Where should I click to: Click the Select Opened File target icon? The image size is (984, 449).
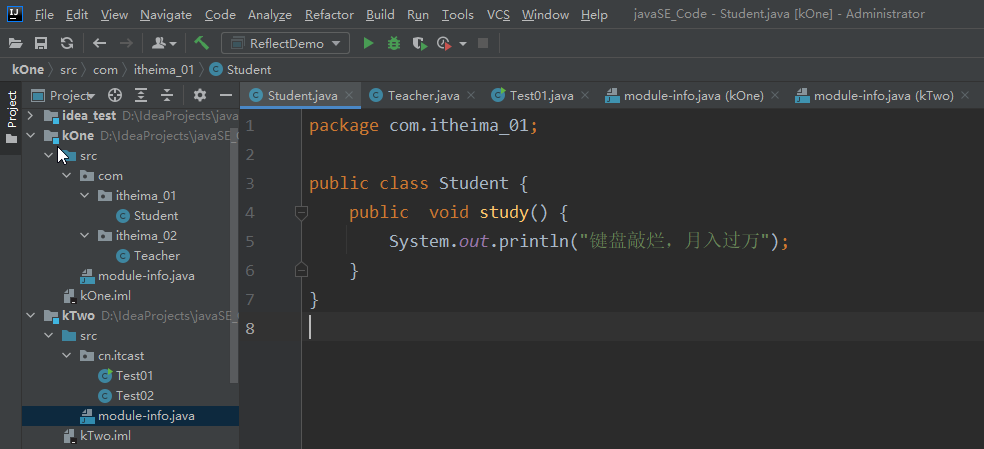pos(114,95)
